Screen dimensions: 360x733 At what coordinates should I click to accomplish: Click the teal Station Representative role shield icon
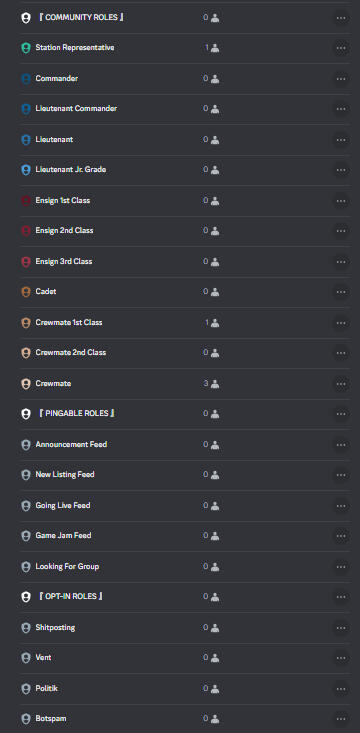(26, 48)
